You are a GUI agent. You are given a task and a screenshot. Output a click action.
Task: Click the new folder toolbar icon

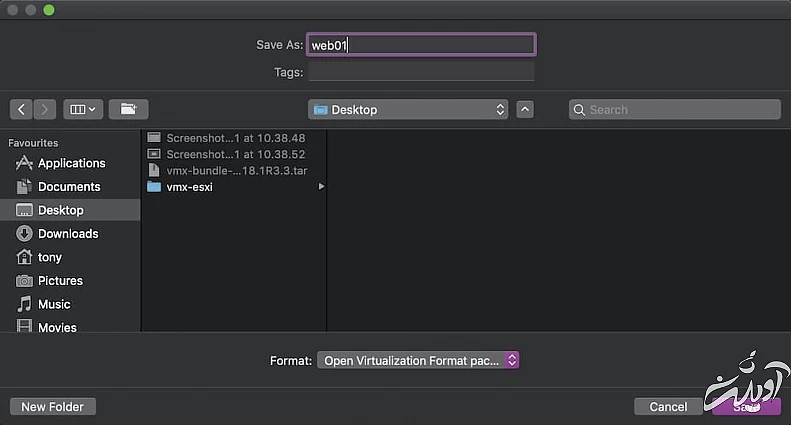click(128, 109)
